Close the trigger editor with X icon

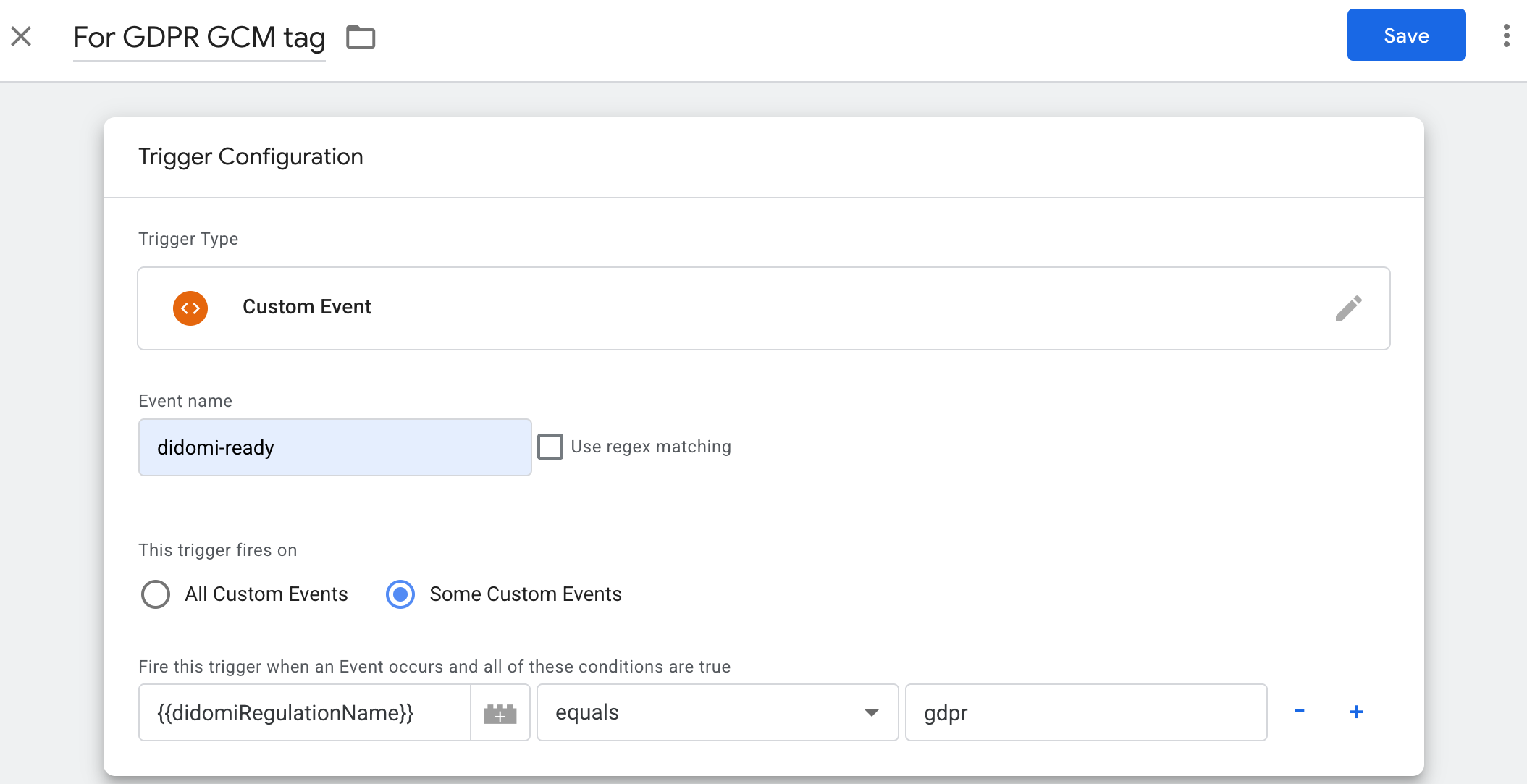[x=22, y=36]
